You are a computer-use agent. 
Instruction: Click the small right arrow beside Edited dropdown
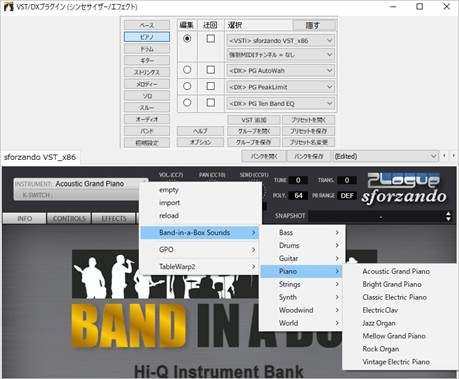click(x=453, y=156)
